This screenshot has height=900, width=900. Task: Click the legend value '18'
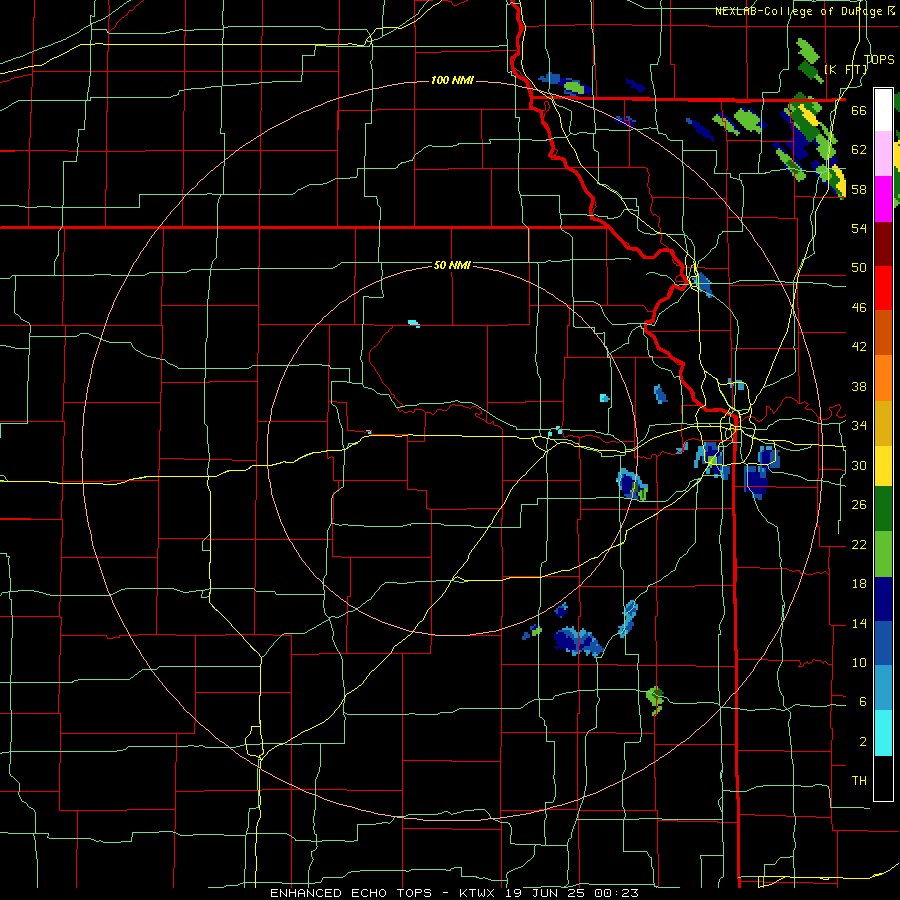coord(859,584)
